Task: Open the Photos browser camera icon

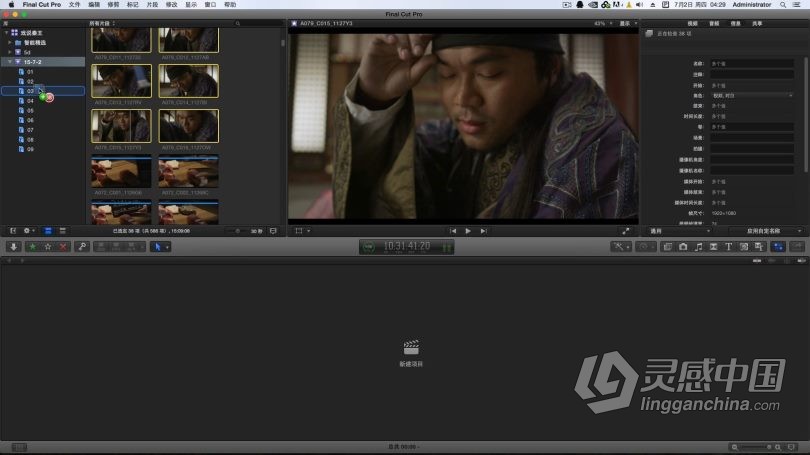Action: 683,247
